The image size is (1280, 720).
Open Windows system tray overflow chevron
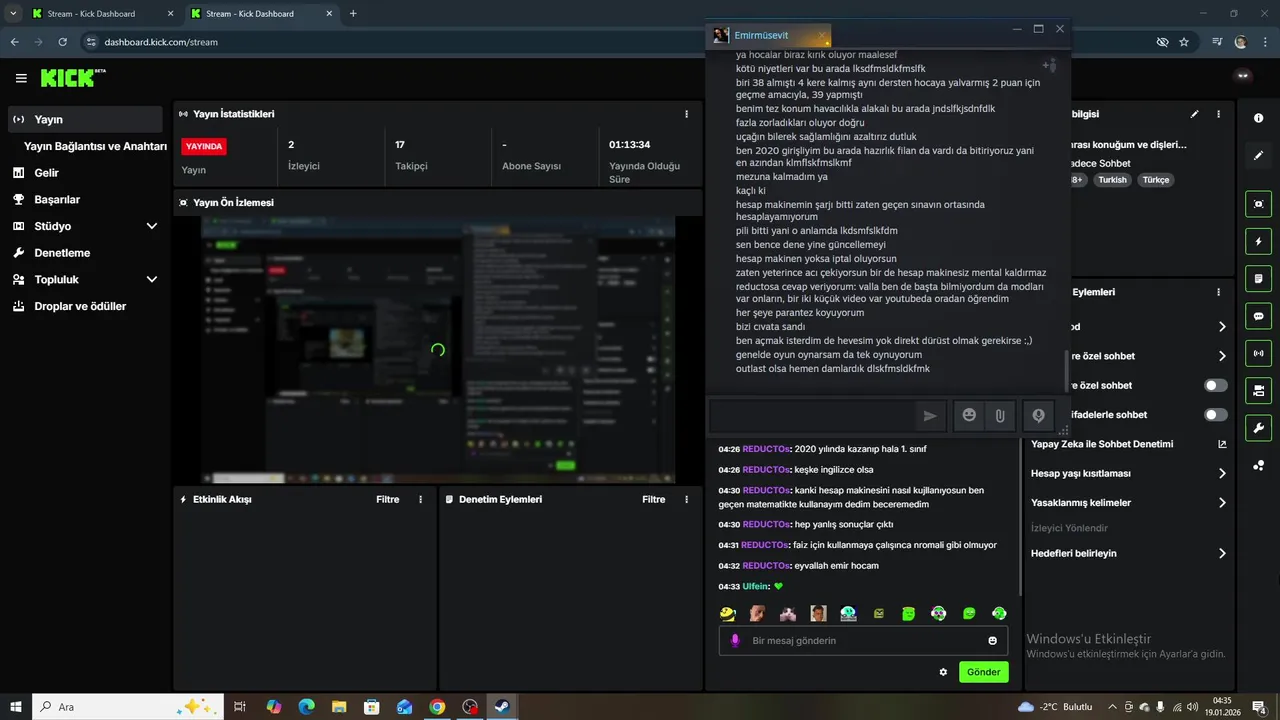pyautogui.click(x=1112, y=707)
